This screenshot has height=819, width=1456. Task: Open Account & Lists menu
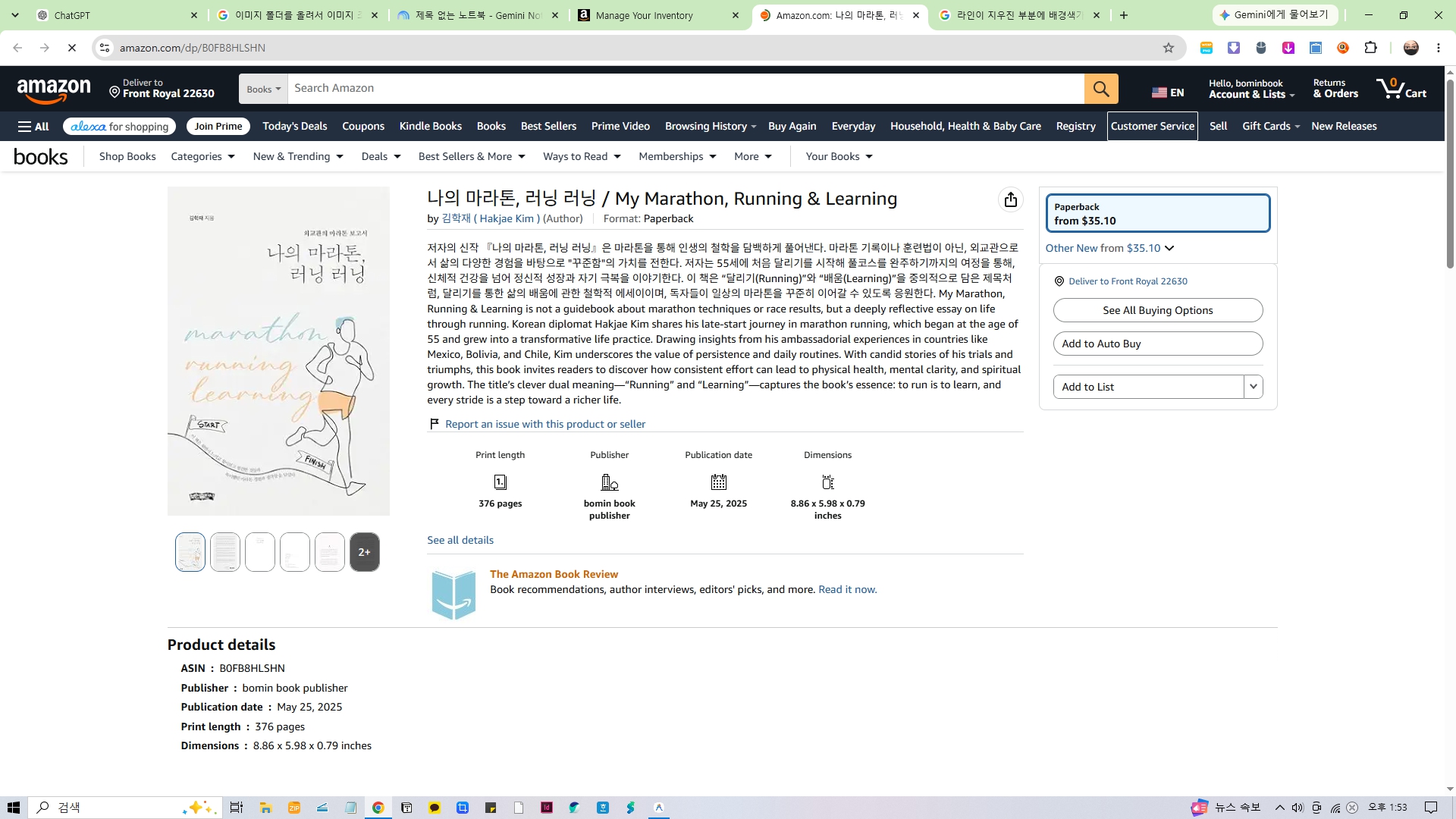pyautogui.click(x=1251, y=89)
